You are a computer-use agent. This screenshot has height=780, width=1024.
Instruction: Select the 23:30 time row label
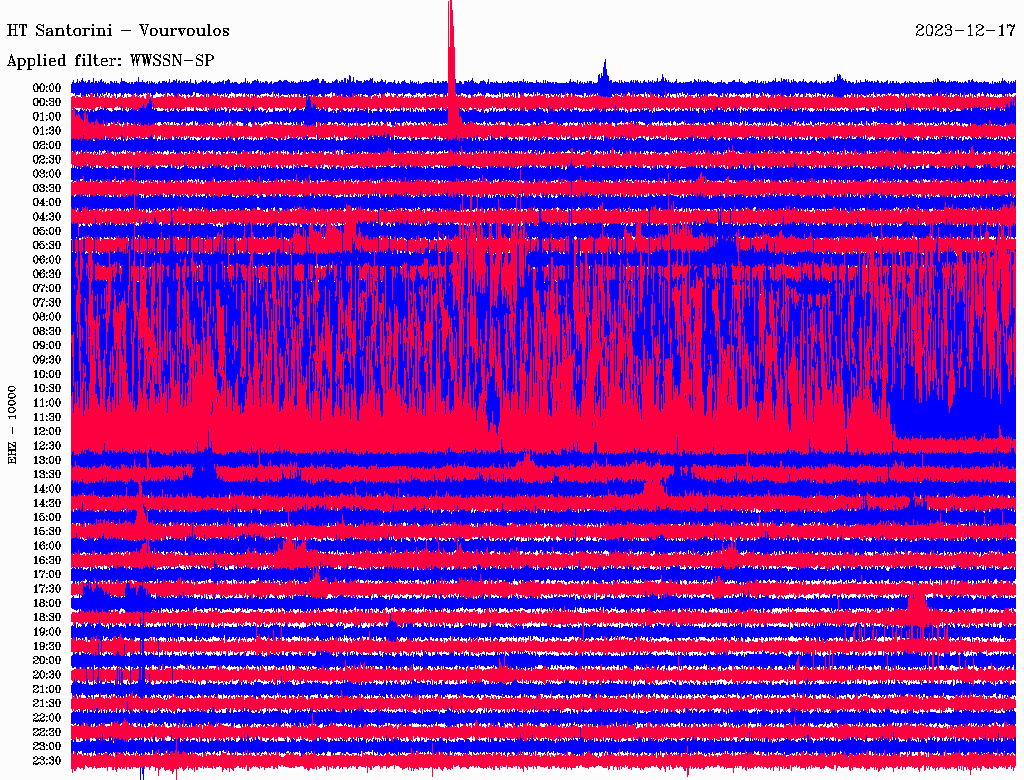(47, 760)
